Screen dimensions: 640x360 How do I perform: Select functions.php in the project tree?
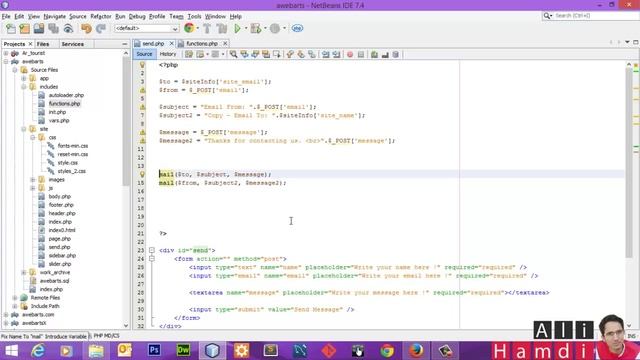click(x=64, y=104)
